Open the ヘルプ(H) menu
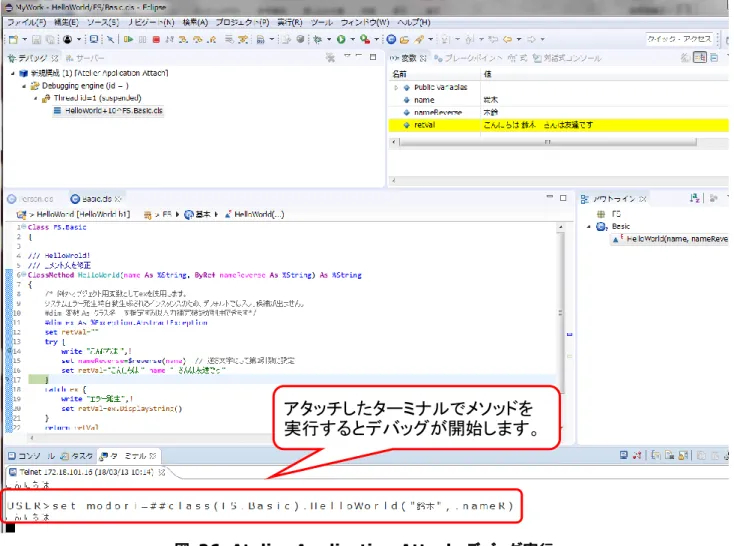 pos(414,22)
